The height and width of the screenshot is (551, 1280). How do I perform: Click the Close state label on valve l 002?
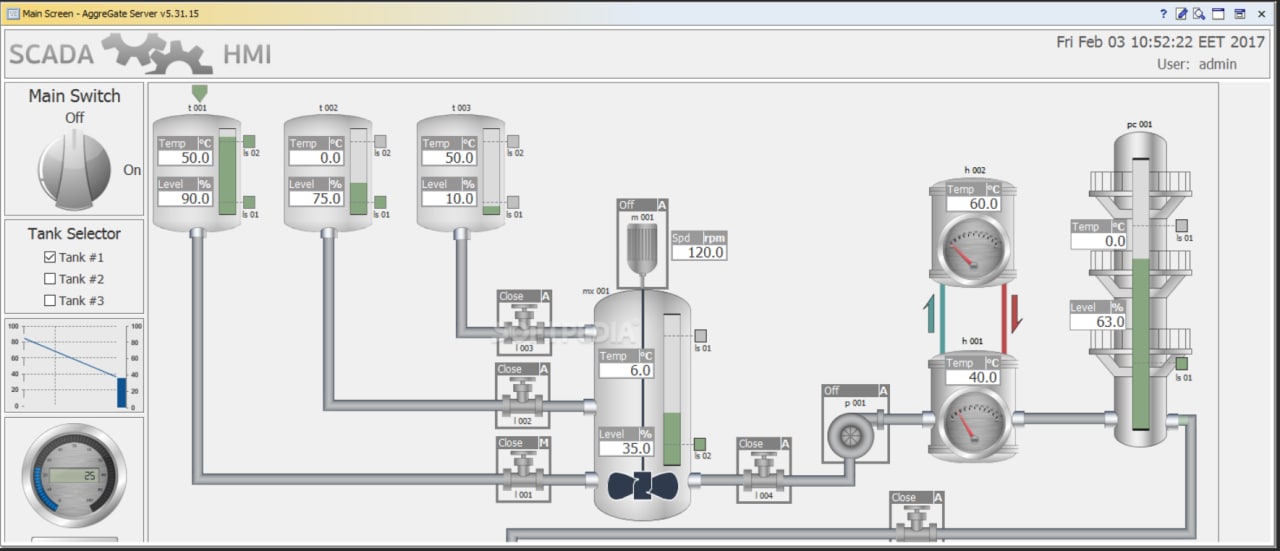click(x=511, y=369)
